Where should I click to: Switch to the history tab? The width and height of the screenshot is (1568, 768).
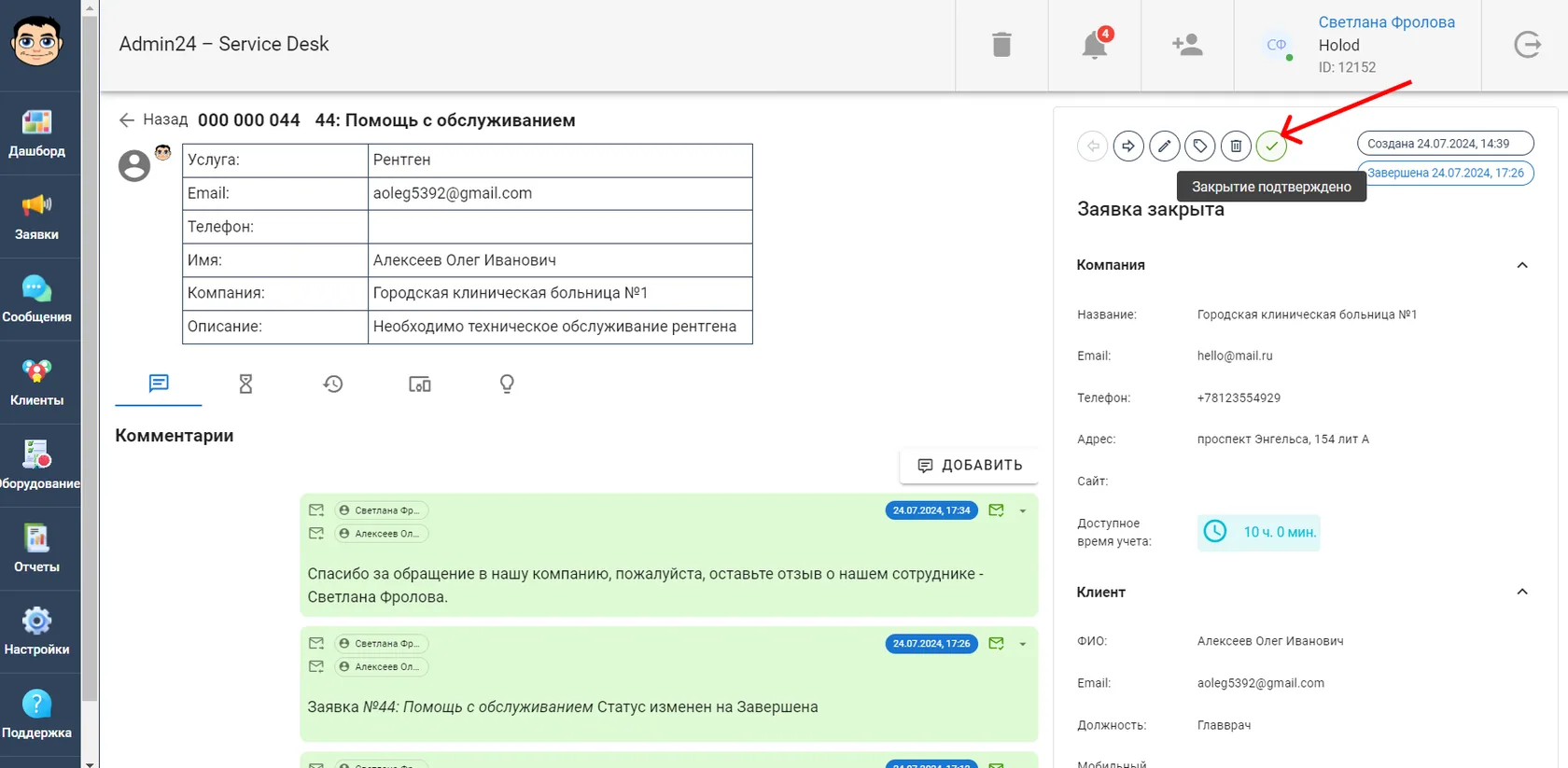tap(333, 384)
